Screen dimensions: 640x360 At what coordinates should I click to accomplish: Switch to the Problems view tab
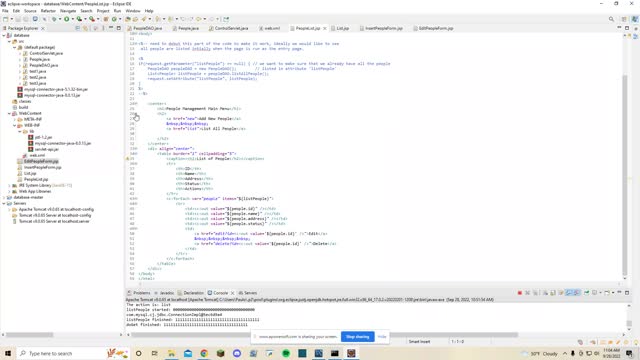tap(139, 293)
